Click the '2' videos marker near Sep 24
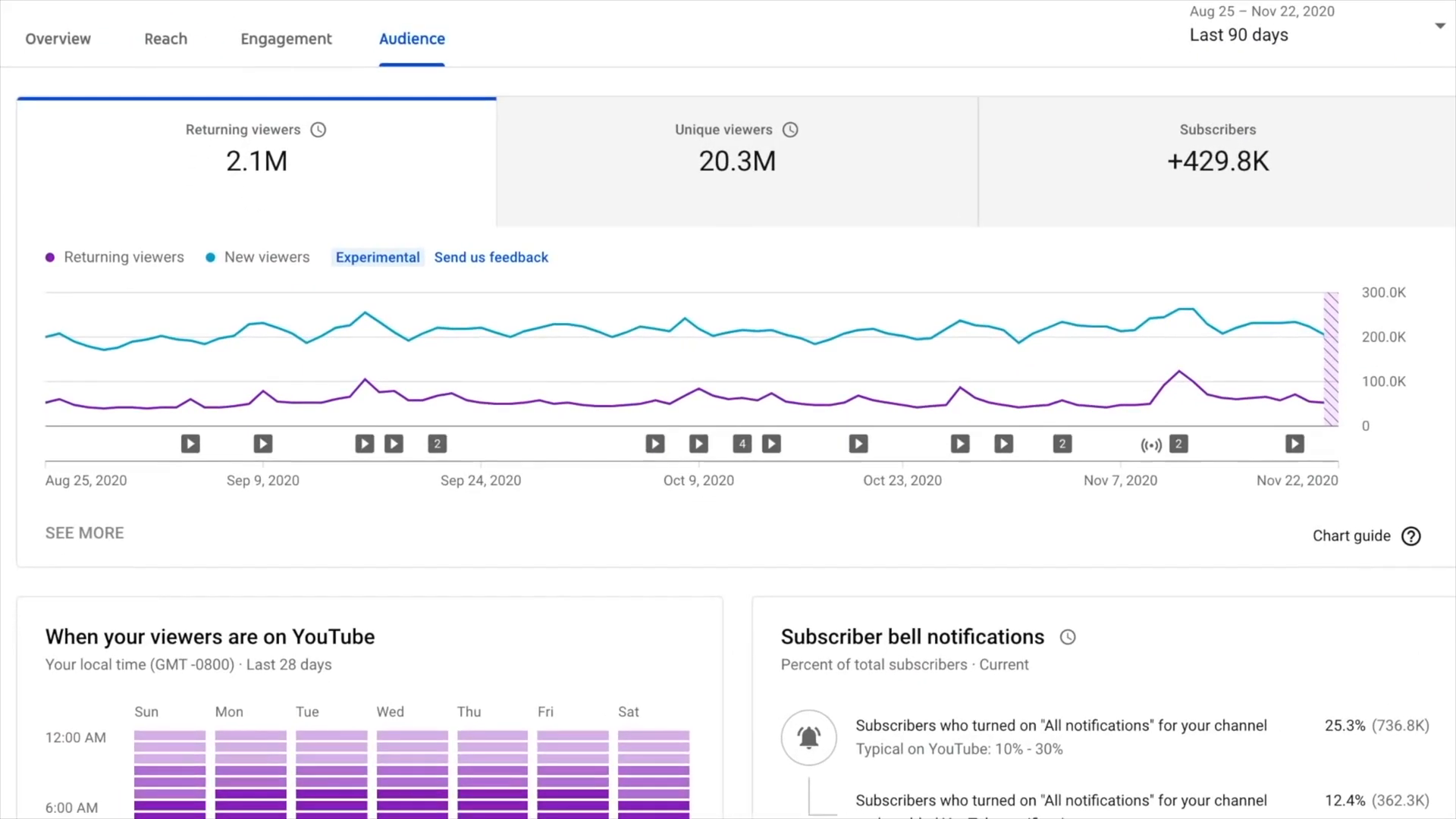Screen dimensions: 1456x819 tap(437, 444)
